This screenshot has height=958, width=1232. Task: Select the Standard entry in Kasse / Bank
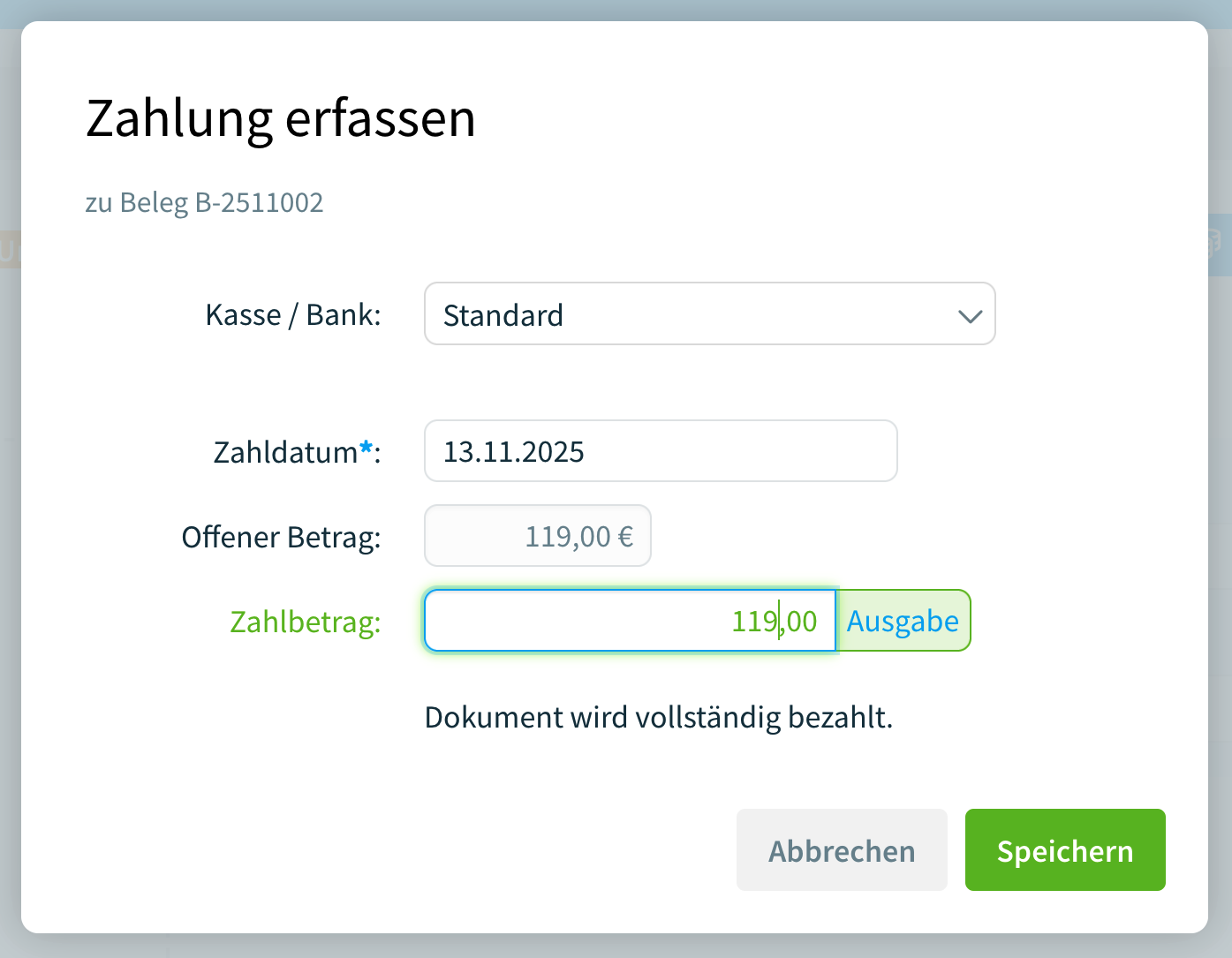(503, 315)
